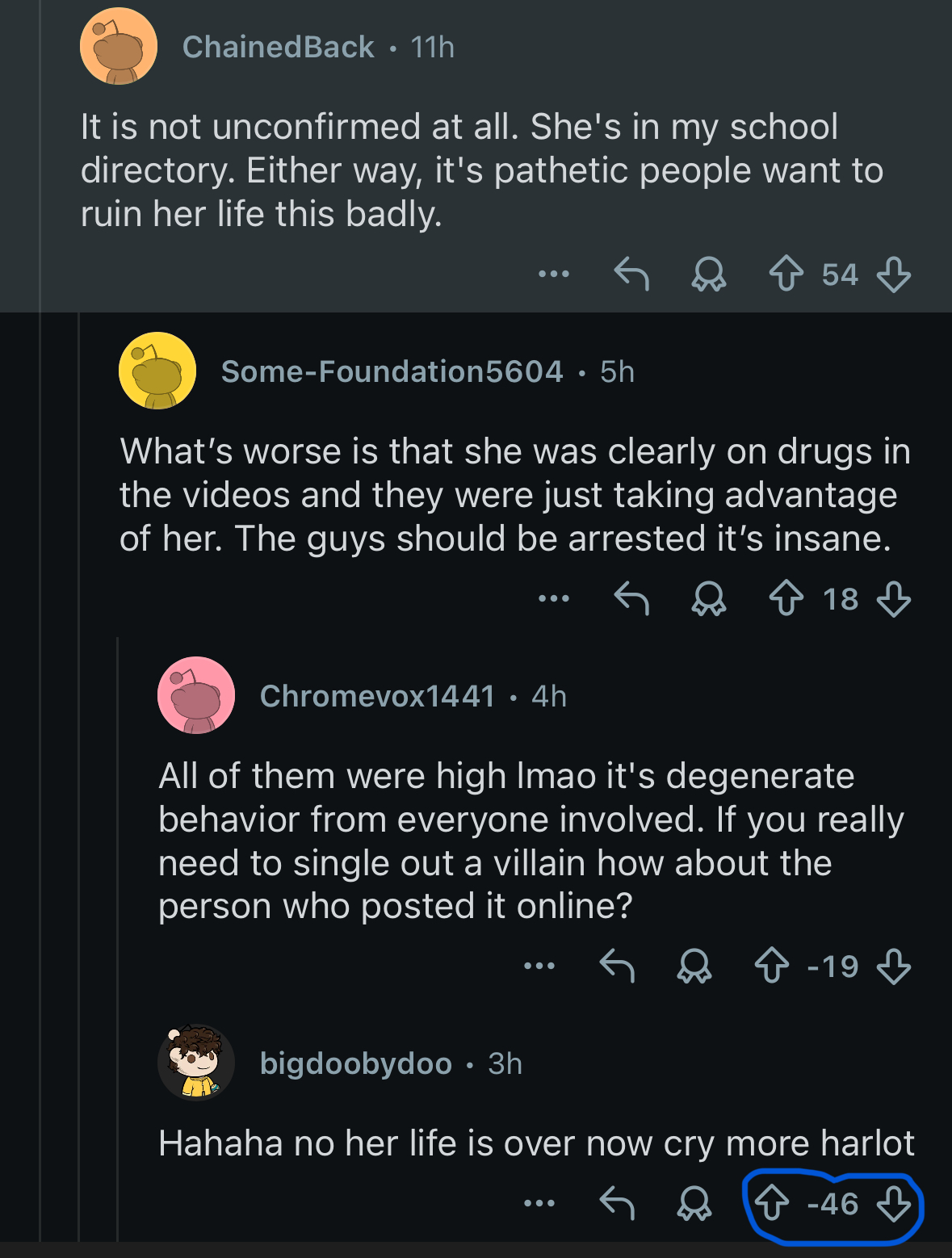Screen dimensions: 952x1258
Task: Reply to ChainedBack's comment
Action: (631, 275)
